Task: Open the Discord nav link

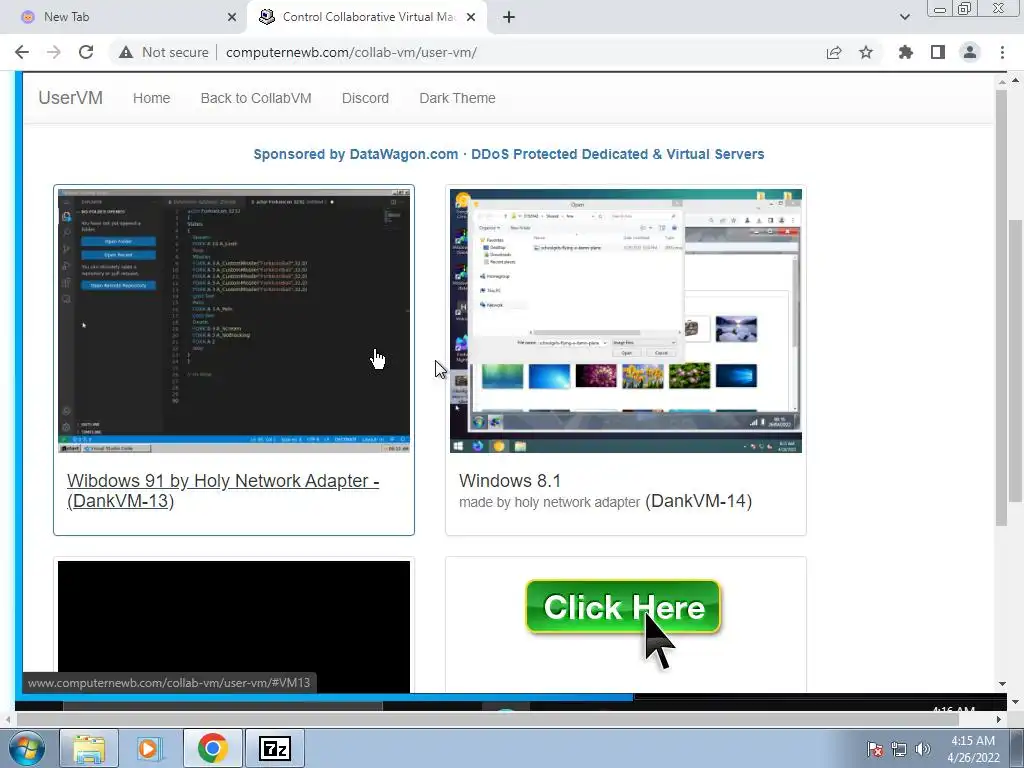Action: [x=365, y=98]
